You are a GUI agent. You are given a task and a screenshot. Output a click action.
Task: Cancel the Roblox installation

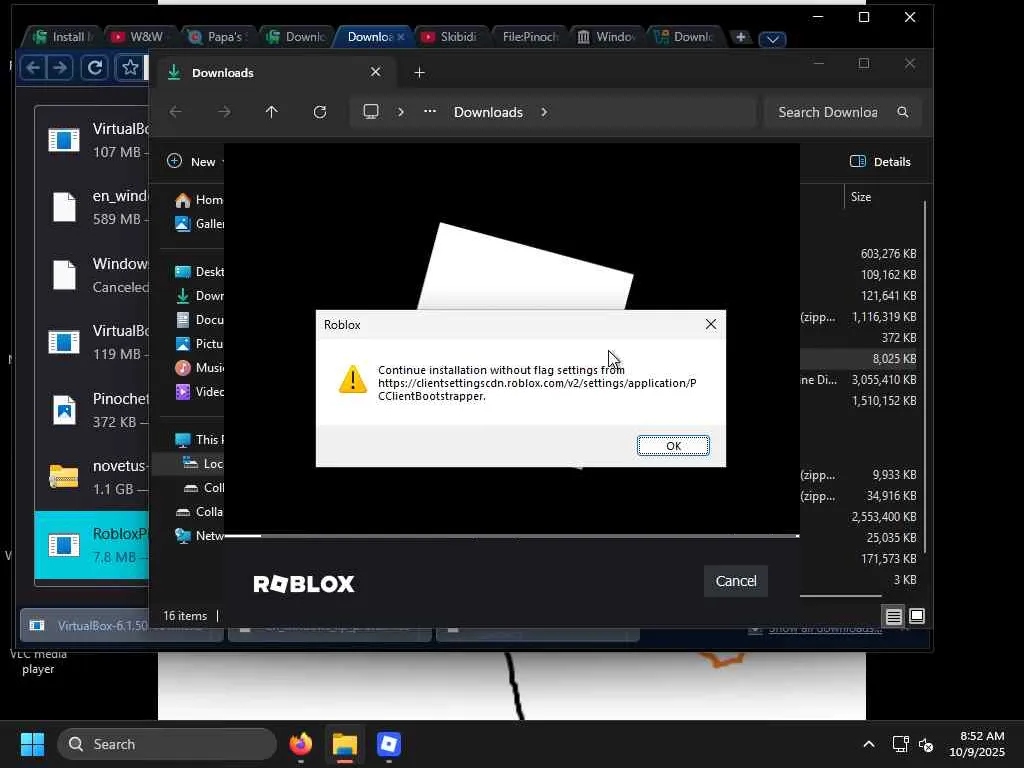(735, 581)
